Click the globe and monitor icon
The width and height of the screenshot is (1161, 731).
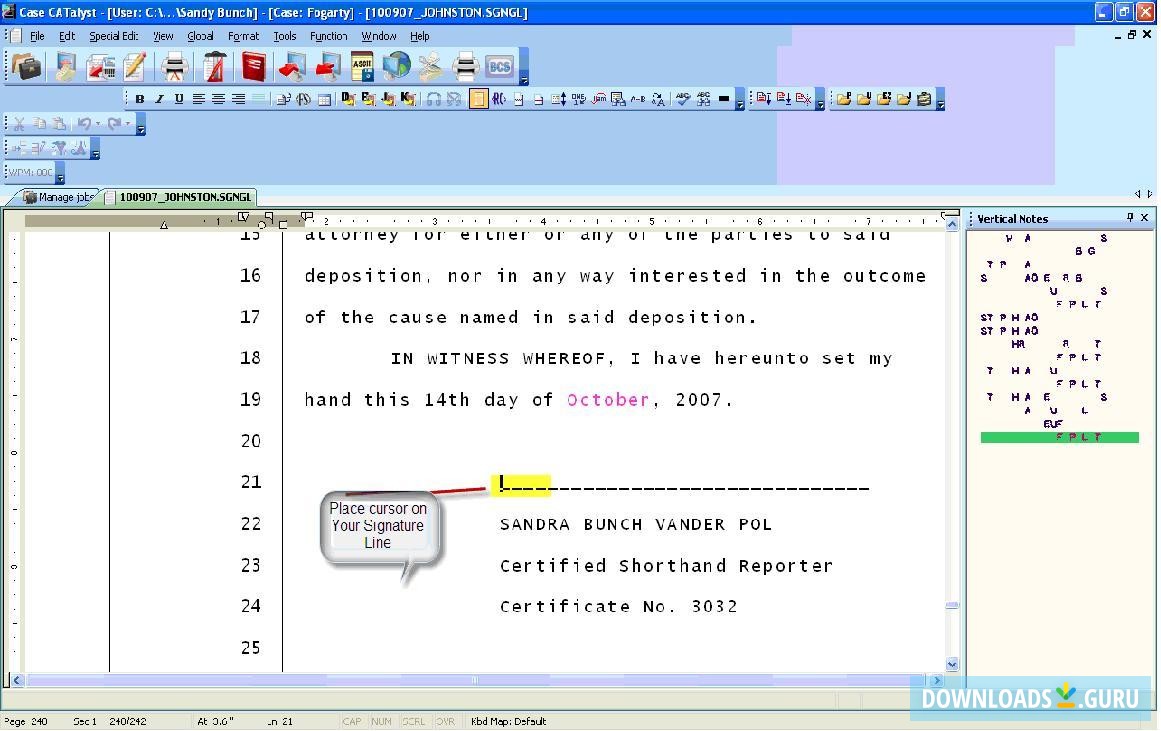(396, 67)
